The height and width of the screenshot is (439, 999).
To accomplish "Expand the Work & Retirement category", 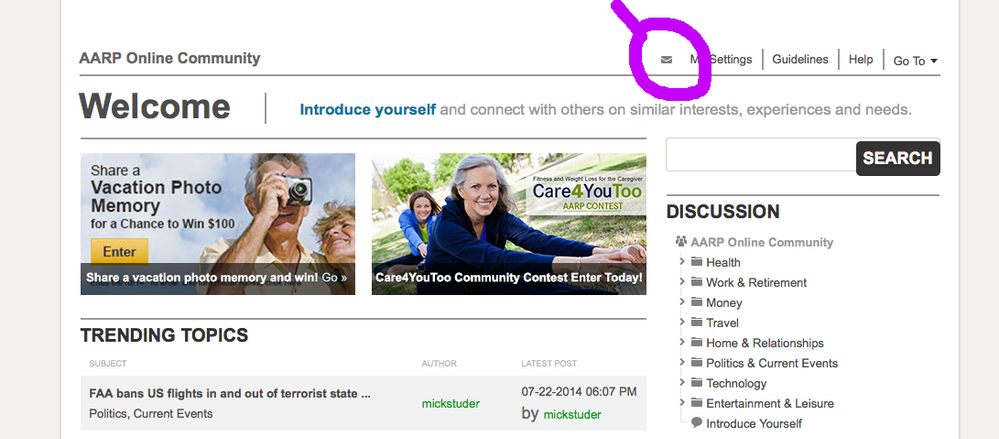I will click(x=682, y=282).
